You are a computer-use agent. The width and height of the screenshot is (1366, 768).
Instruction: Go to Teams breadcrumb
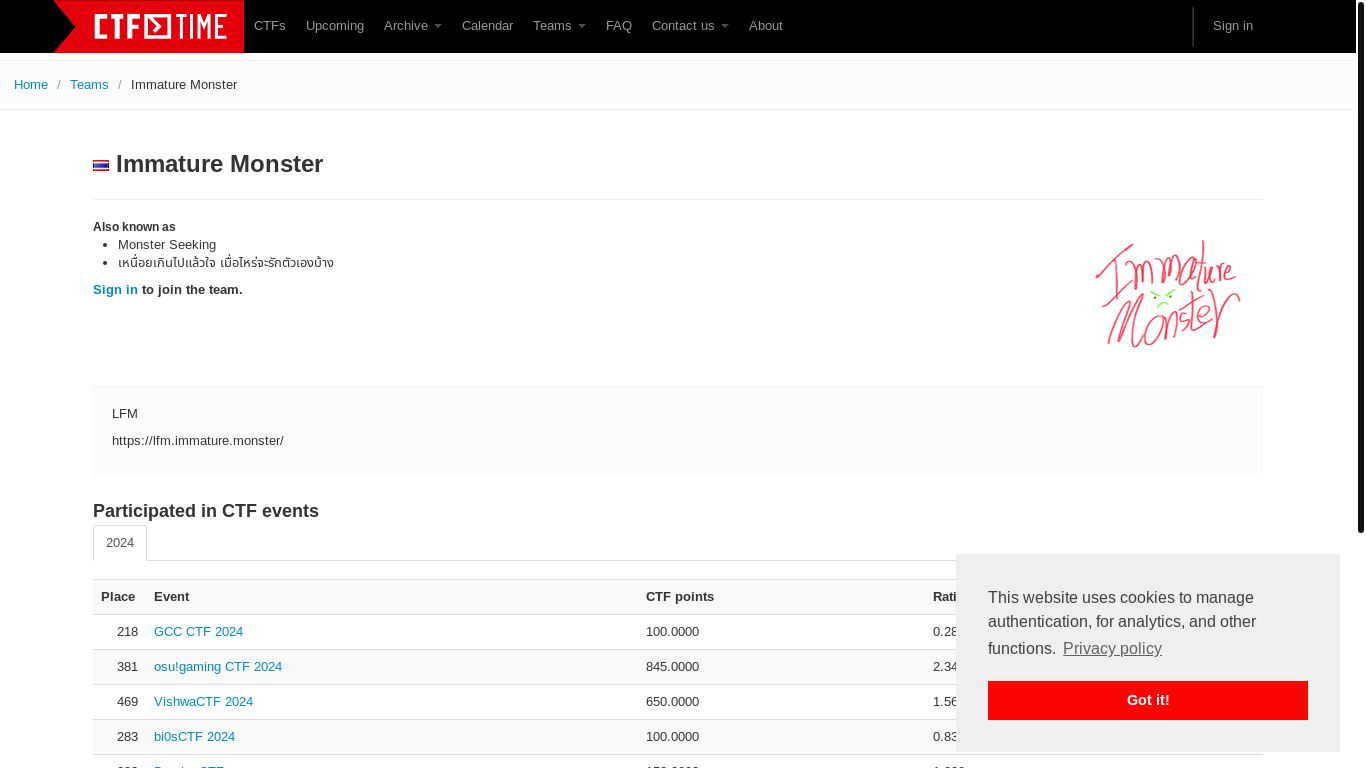coord(89,85)
